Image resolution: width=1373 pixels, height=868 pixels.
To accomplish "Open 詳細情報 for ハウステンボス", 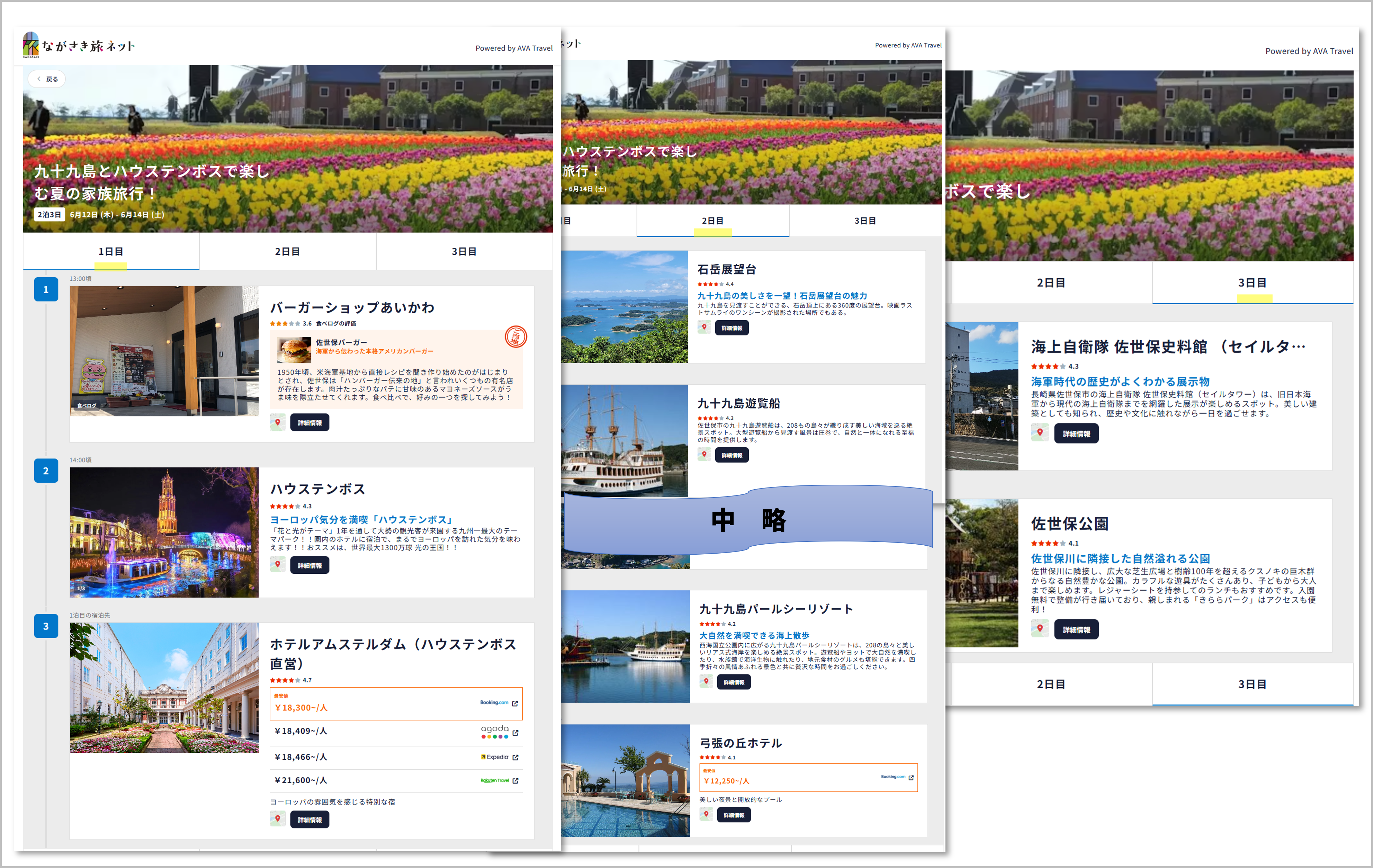I will pos(309,565).
